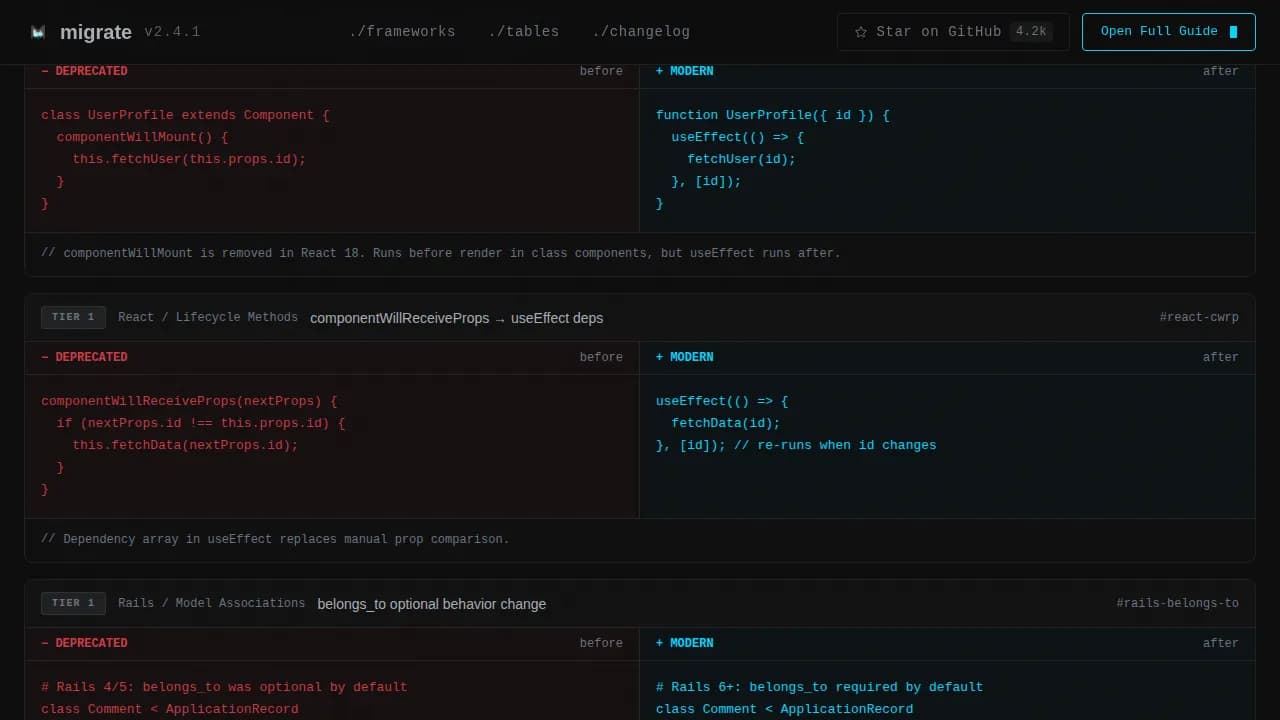This screenshot has height=720, width=1280.
Task: Open the #react-cwrp anchor link
Action: [x=1198, y=318]
